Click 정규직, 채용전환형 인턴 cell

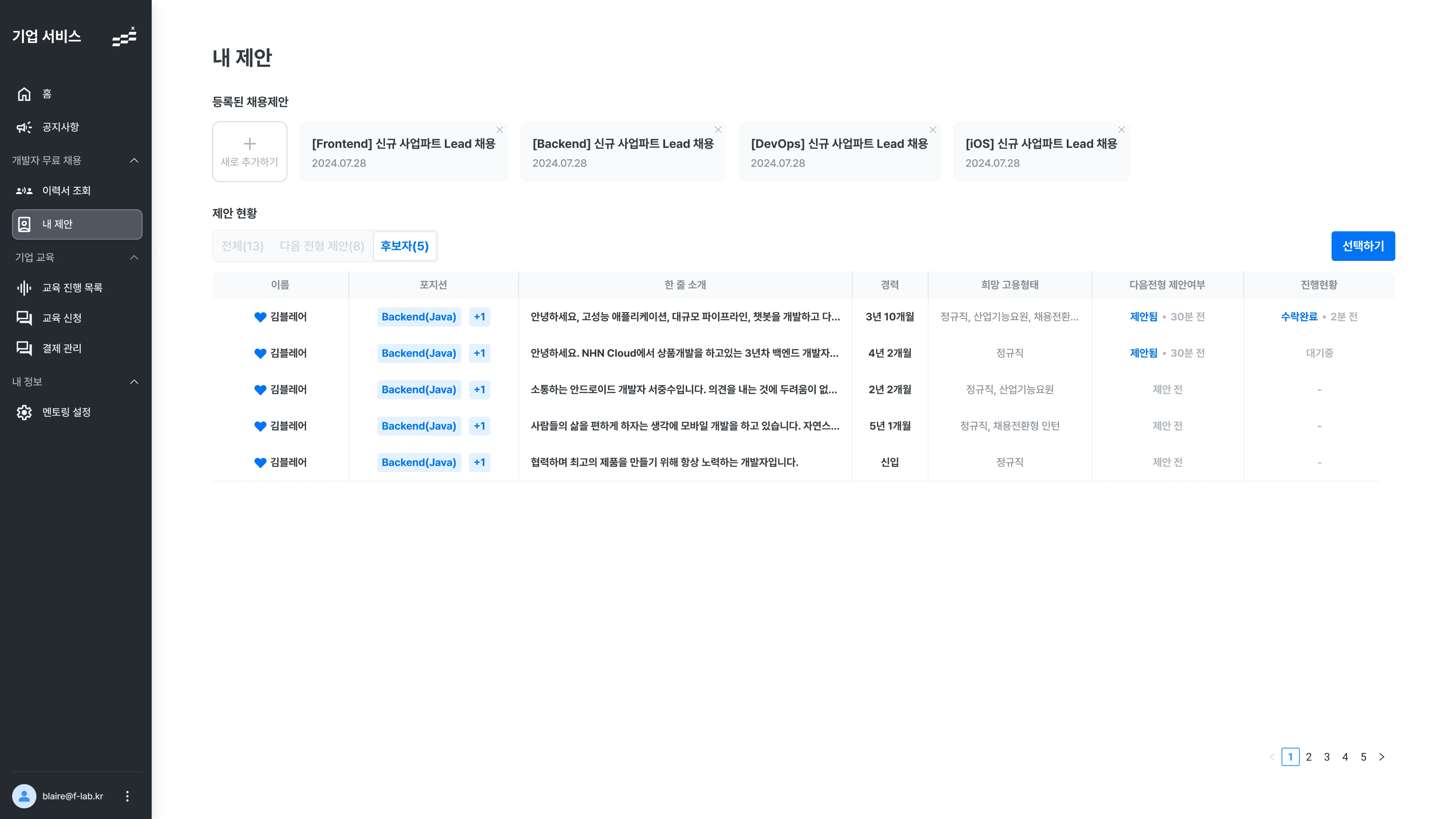[x=1010, y=426]
